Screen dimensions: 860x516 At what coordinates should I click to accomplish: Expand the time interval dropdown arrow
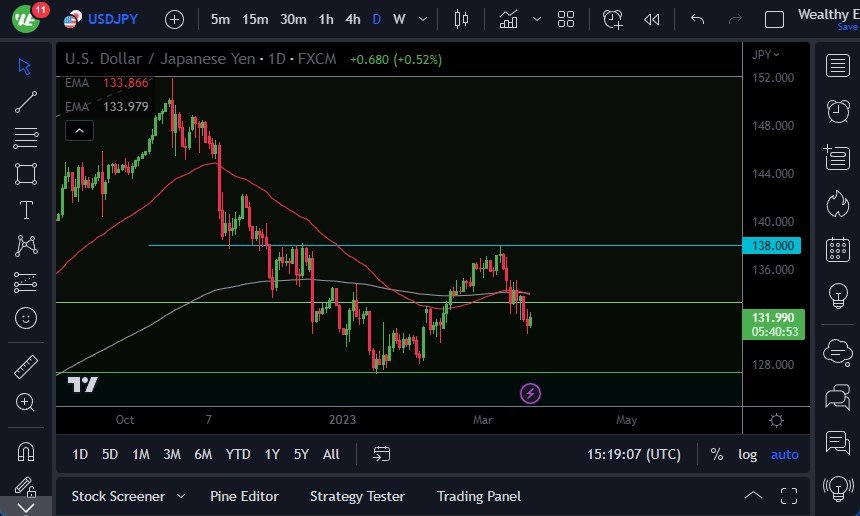click(425, 19)
